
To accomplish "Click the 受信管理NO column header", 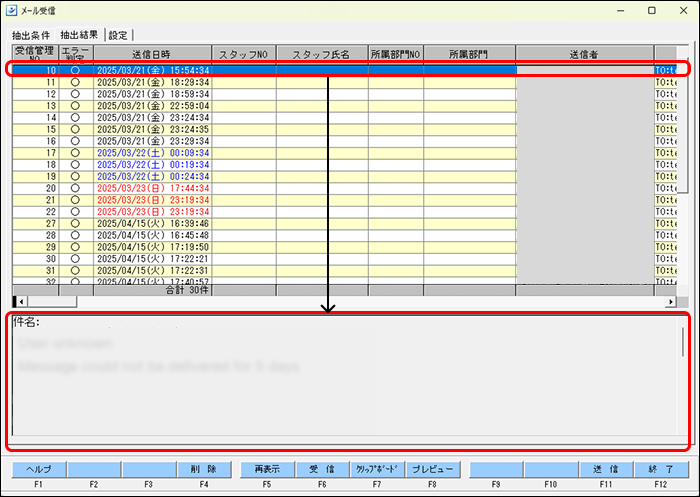I will click(35, 54).
